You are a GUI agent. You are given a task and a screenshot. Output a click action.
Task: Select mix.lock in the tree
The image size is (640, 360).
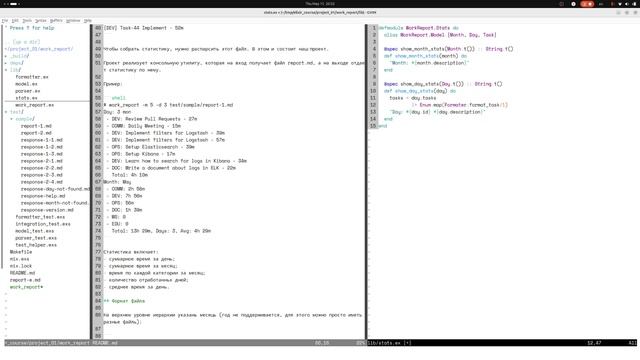pos(21,266)
